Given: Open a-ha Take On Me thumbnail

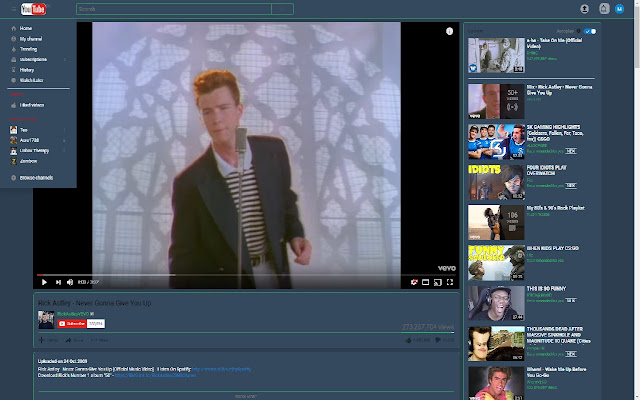Looking at the screenshot, I should (x=496, y=55).
